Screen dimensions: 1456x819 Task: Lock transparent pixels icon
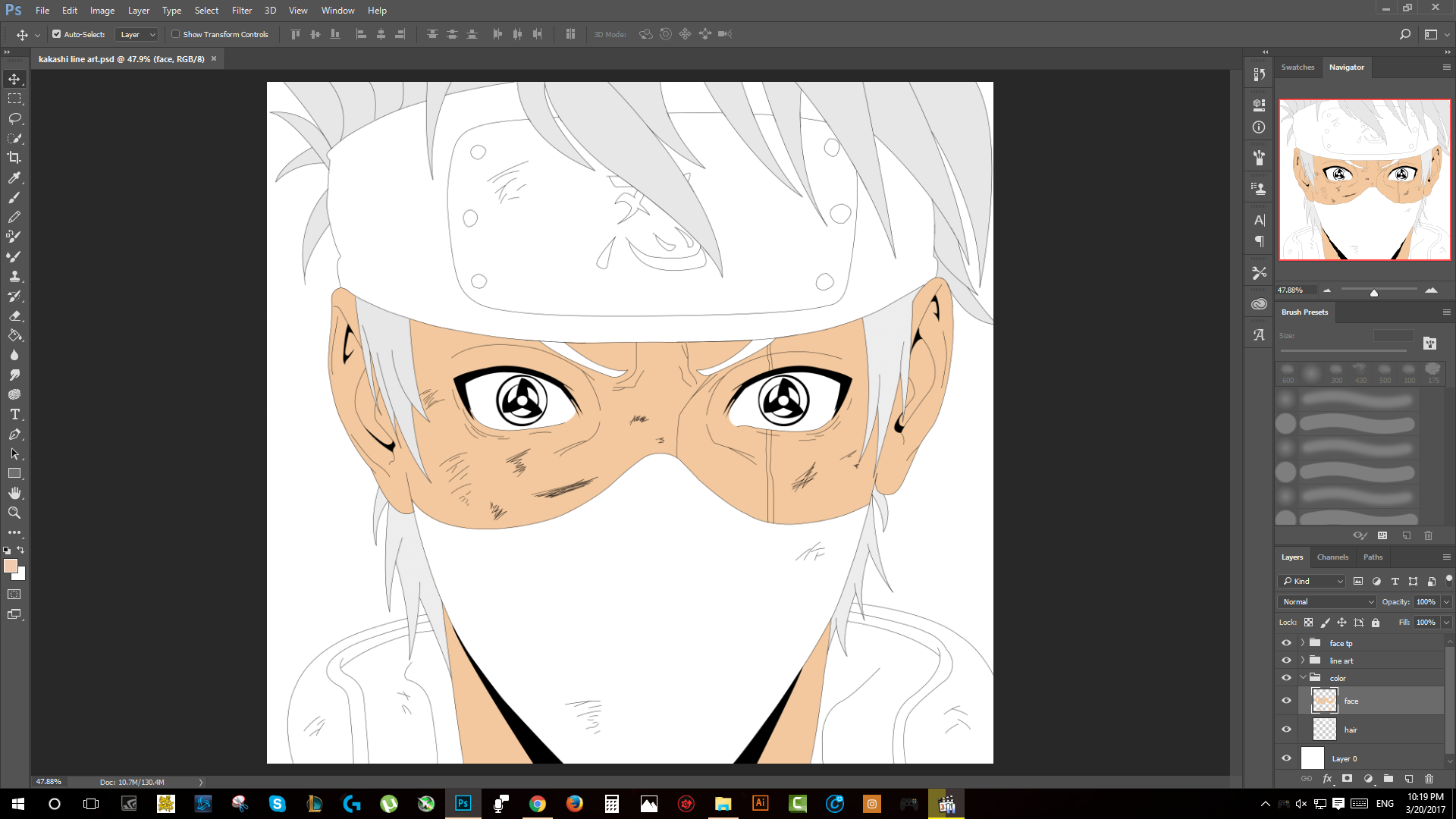pos(1308,623)
